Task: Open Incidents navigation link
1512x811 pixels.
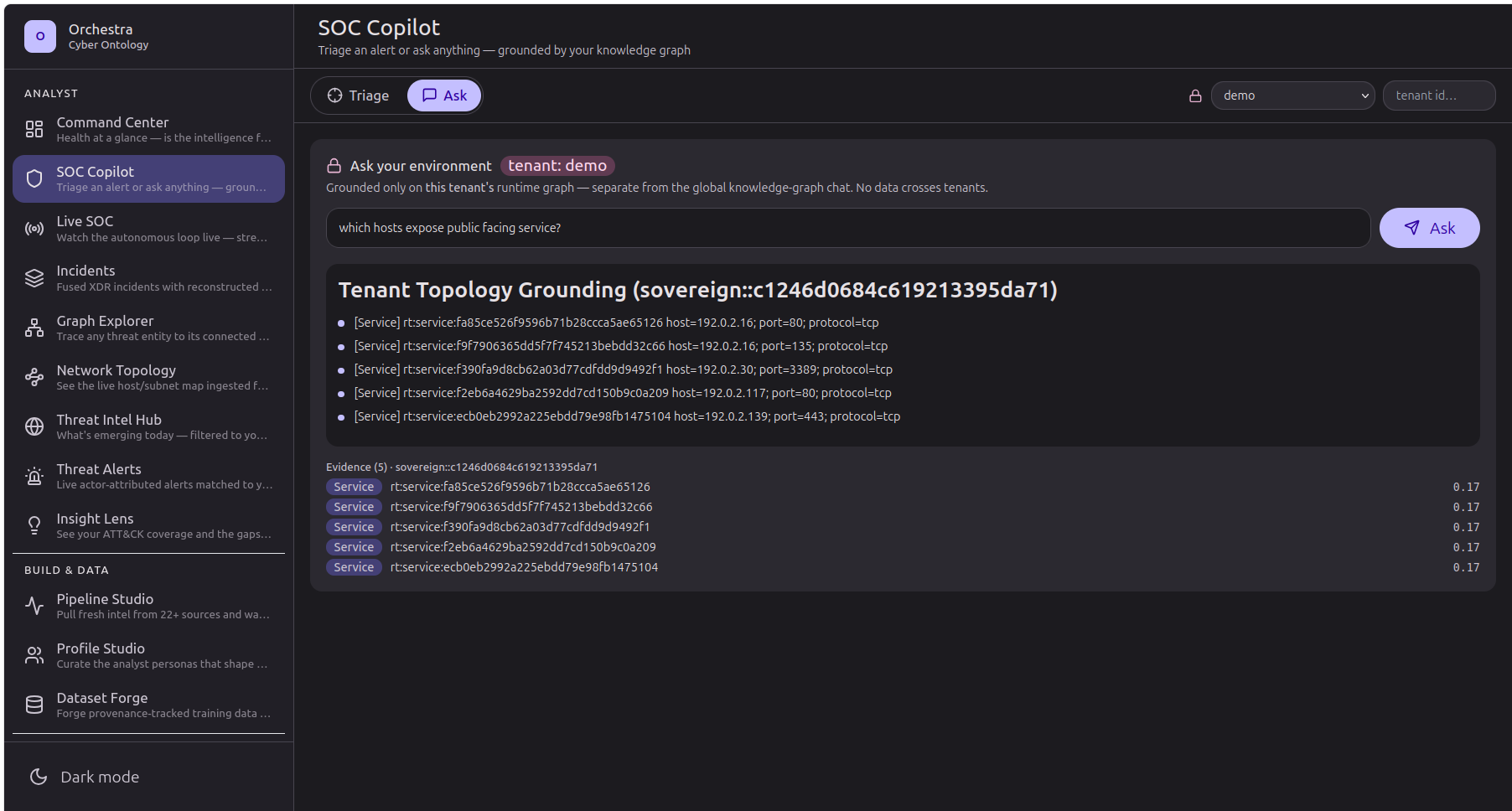Action: pyautogui.click(x=148, y=278)
